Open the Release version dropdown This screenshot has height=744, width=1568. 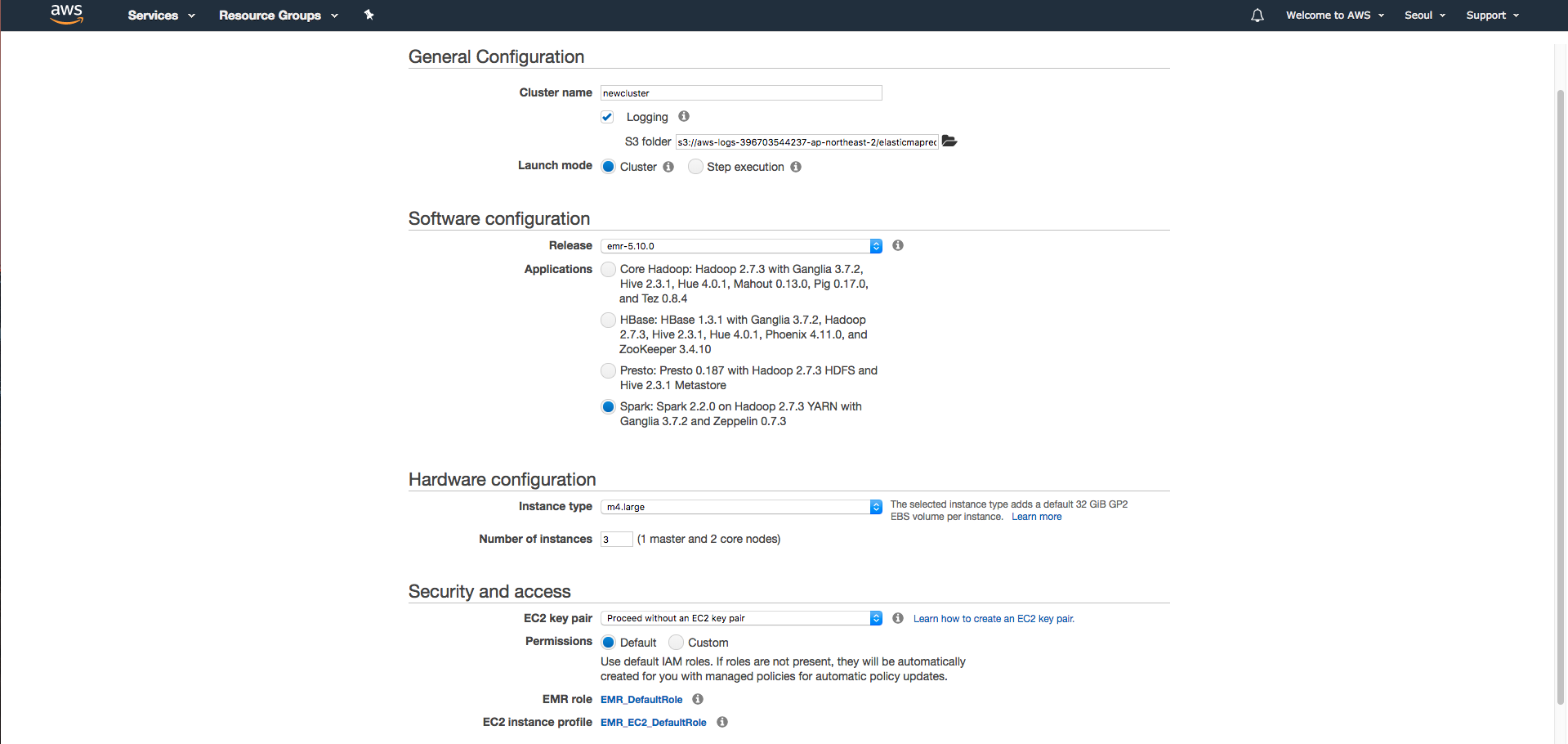coord(875,245)
